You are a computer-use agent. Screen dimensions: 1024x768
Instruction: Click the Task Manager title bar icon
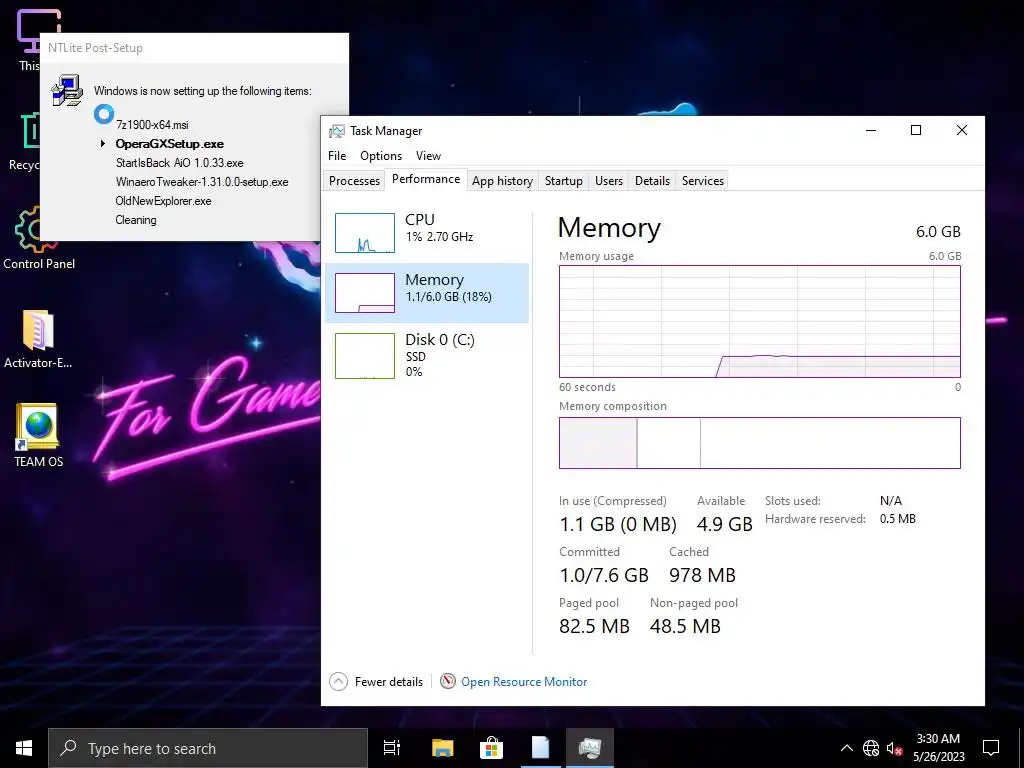point(336,131)
